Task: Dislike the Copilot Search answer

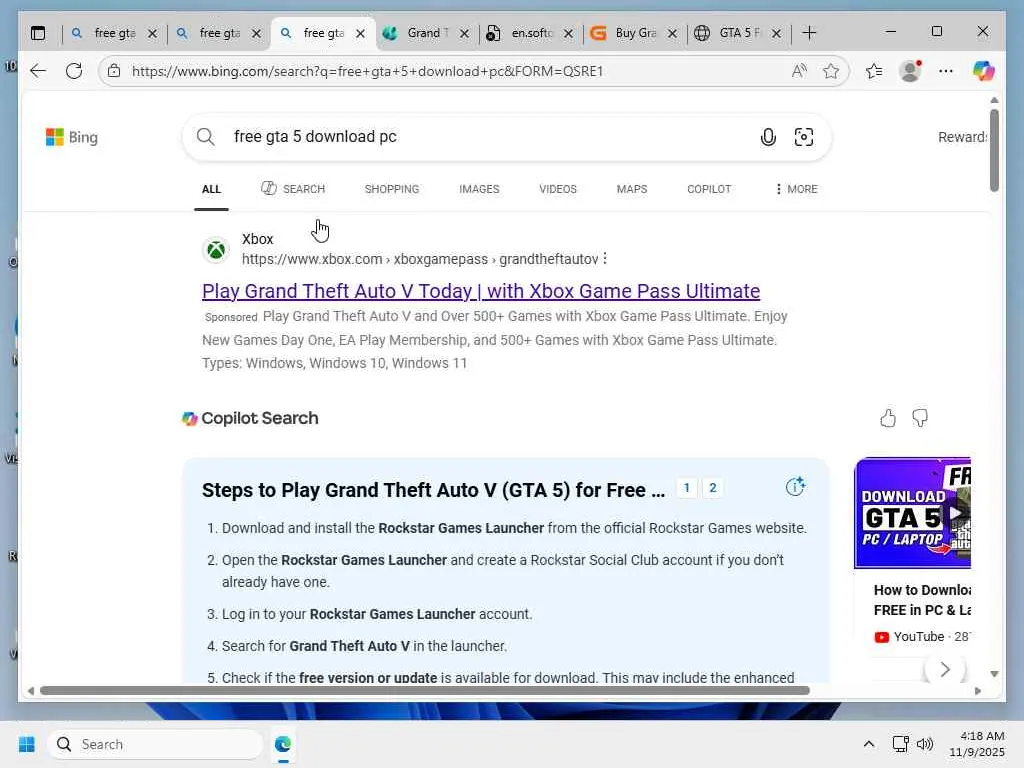Action: (x=920, y=418)
